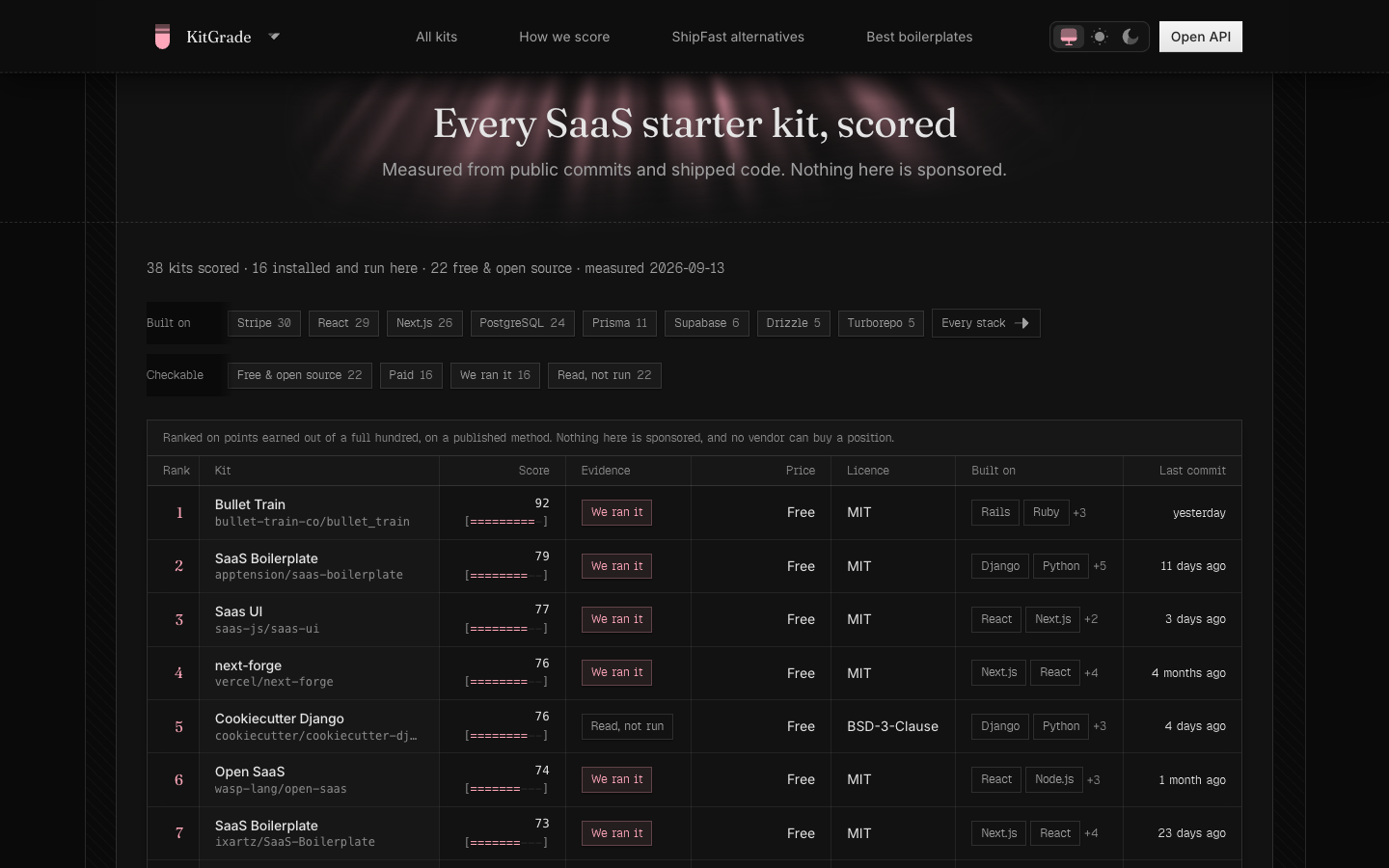Open the All kits nav item
This screenshot has height=868, width=1389.
pos(437,37)
